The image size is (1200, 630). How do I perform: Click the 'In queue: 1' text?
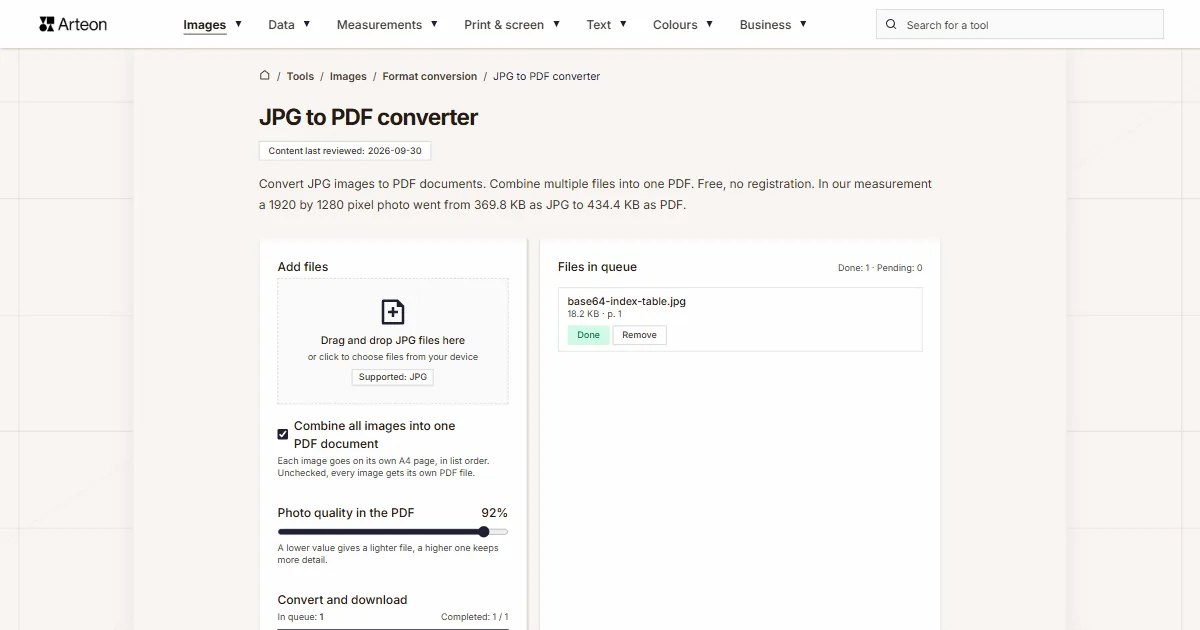(x=300, y=617)
